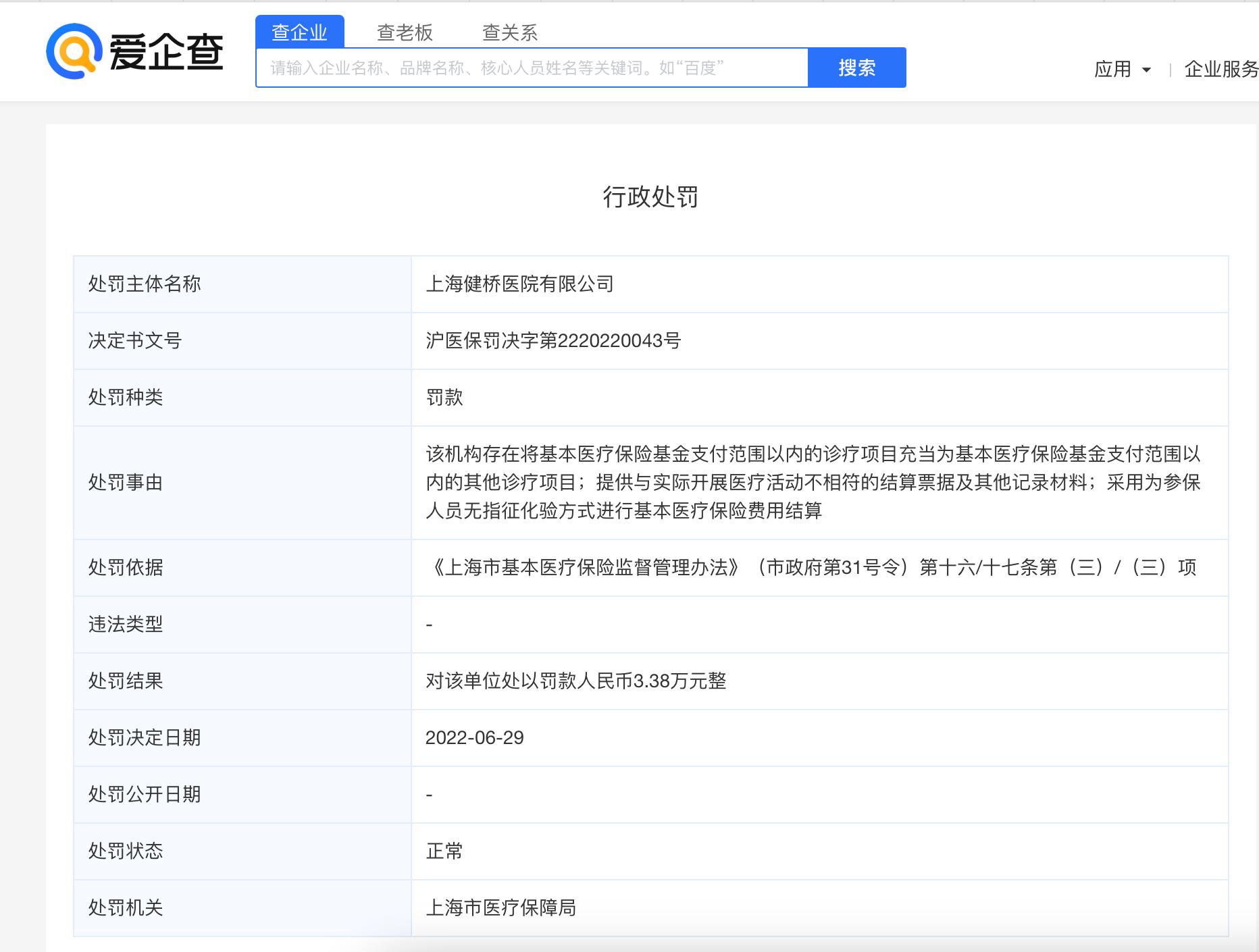This screenshot has width=1259, height=952.
Task: Click authority name 上海市医疗保障局
Action: point(500,907)
